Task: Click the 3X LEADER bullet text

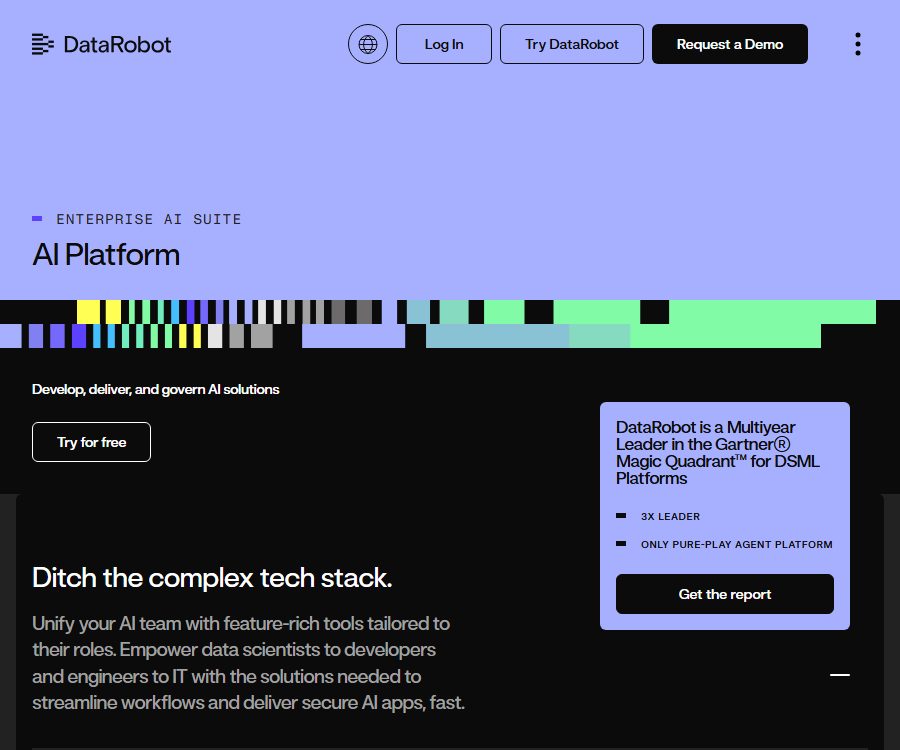Action: click(670, 516)
